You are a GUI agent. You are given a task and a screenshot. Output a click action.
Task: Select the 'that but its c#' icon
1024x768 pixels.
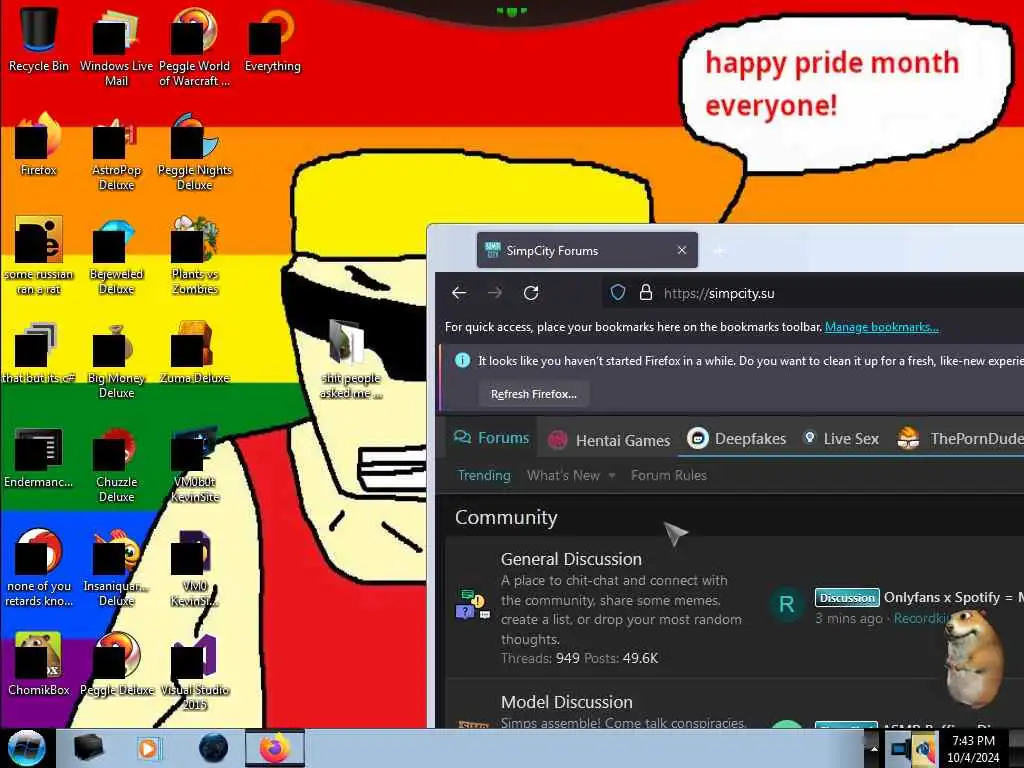pyautogui.click(x=38, y=353)
